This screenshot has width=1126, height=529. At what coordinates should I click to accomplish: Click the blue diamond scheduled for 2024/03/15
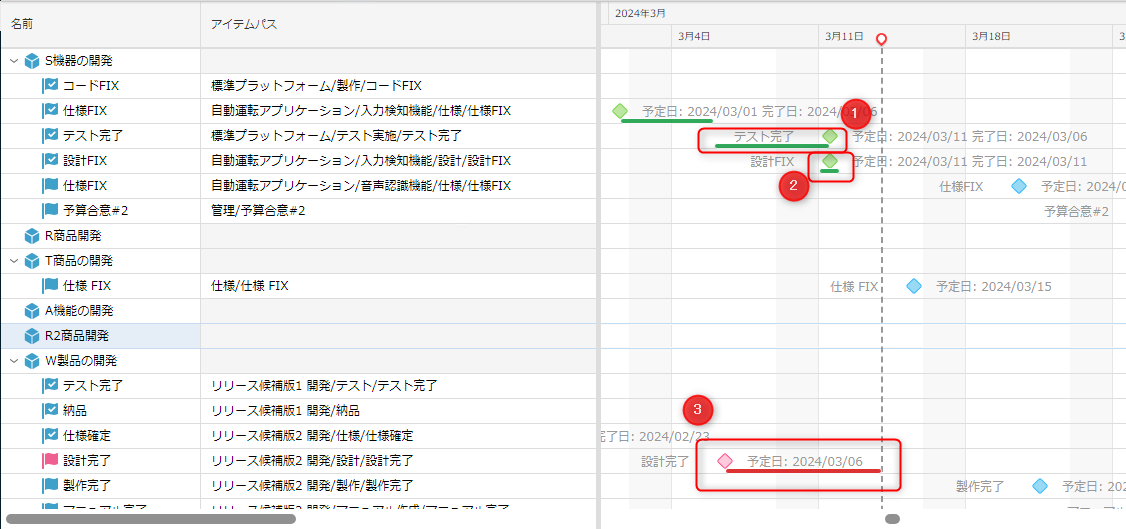913,286
